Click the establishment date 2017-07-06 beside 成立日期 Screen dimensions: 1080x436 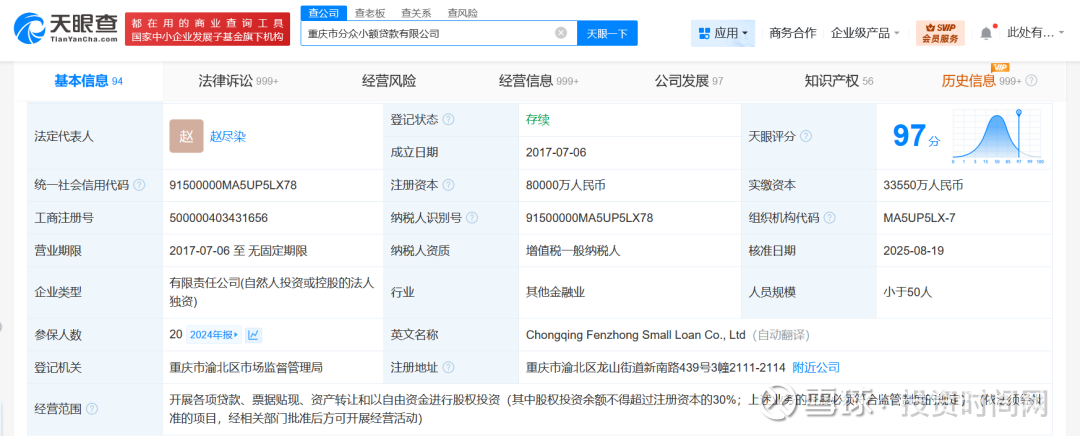(x=556, y=152)
